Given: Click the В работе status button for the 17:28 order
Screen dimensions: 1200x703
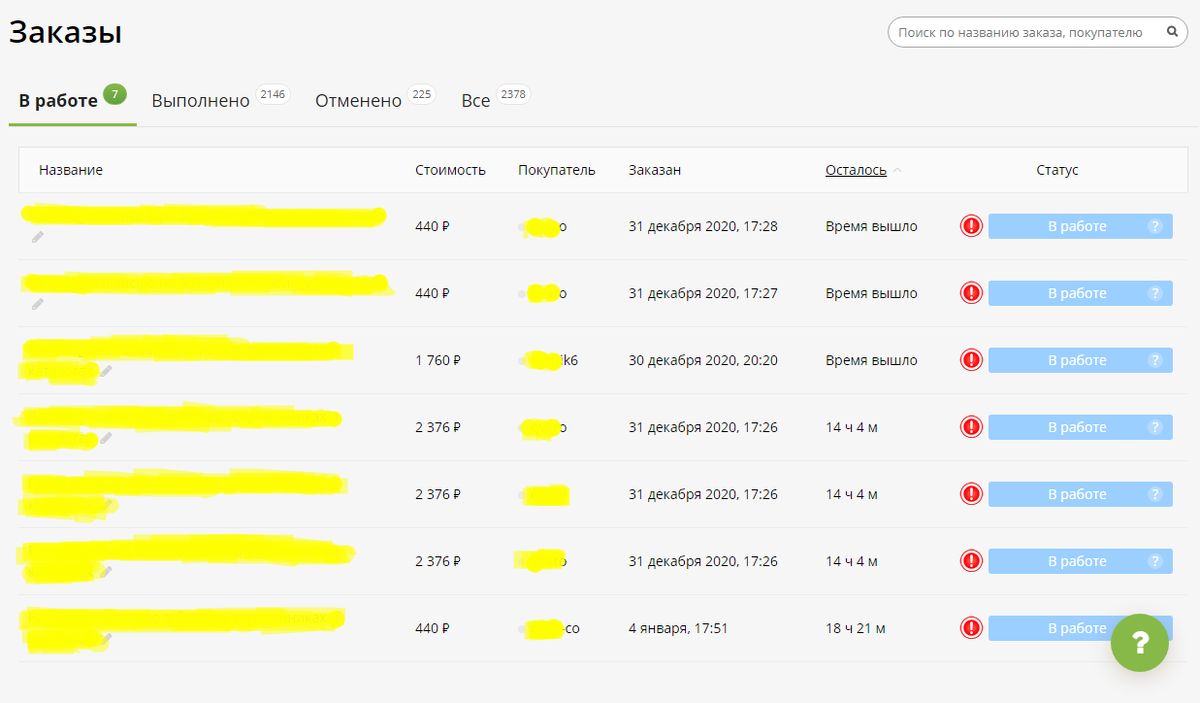Looking at the screenshot, I should (x=1080, y=226).
